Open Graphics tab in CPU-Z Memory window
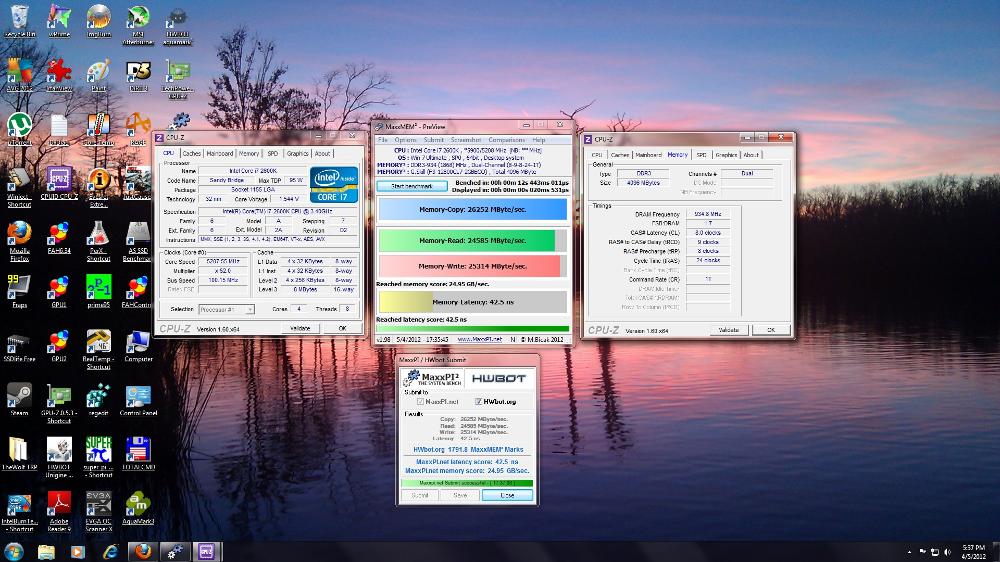1000x562 pixels. [726, 155]
